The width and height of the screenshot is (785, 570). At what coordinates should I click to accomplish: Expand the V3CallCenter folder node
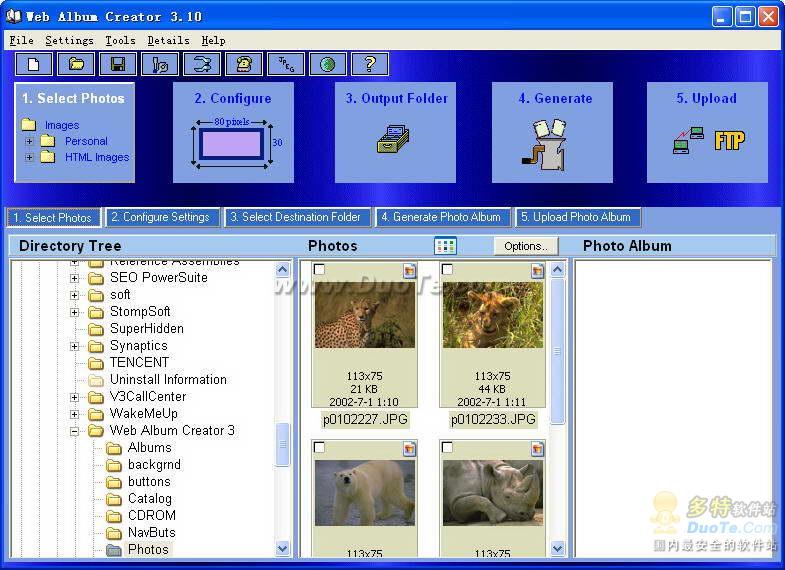tap(75, 397)
